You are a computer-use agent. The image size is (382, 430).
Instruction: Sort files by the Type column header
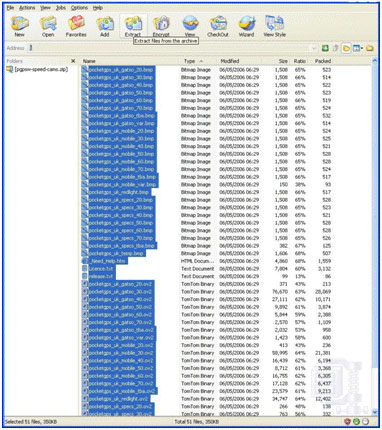click(189, 61)
